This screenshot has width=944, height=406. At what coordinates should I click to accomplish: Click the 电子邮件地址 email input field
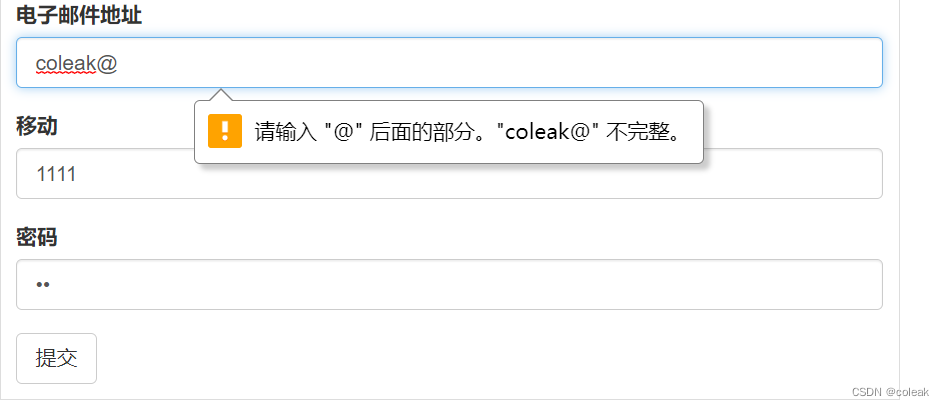450,63
